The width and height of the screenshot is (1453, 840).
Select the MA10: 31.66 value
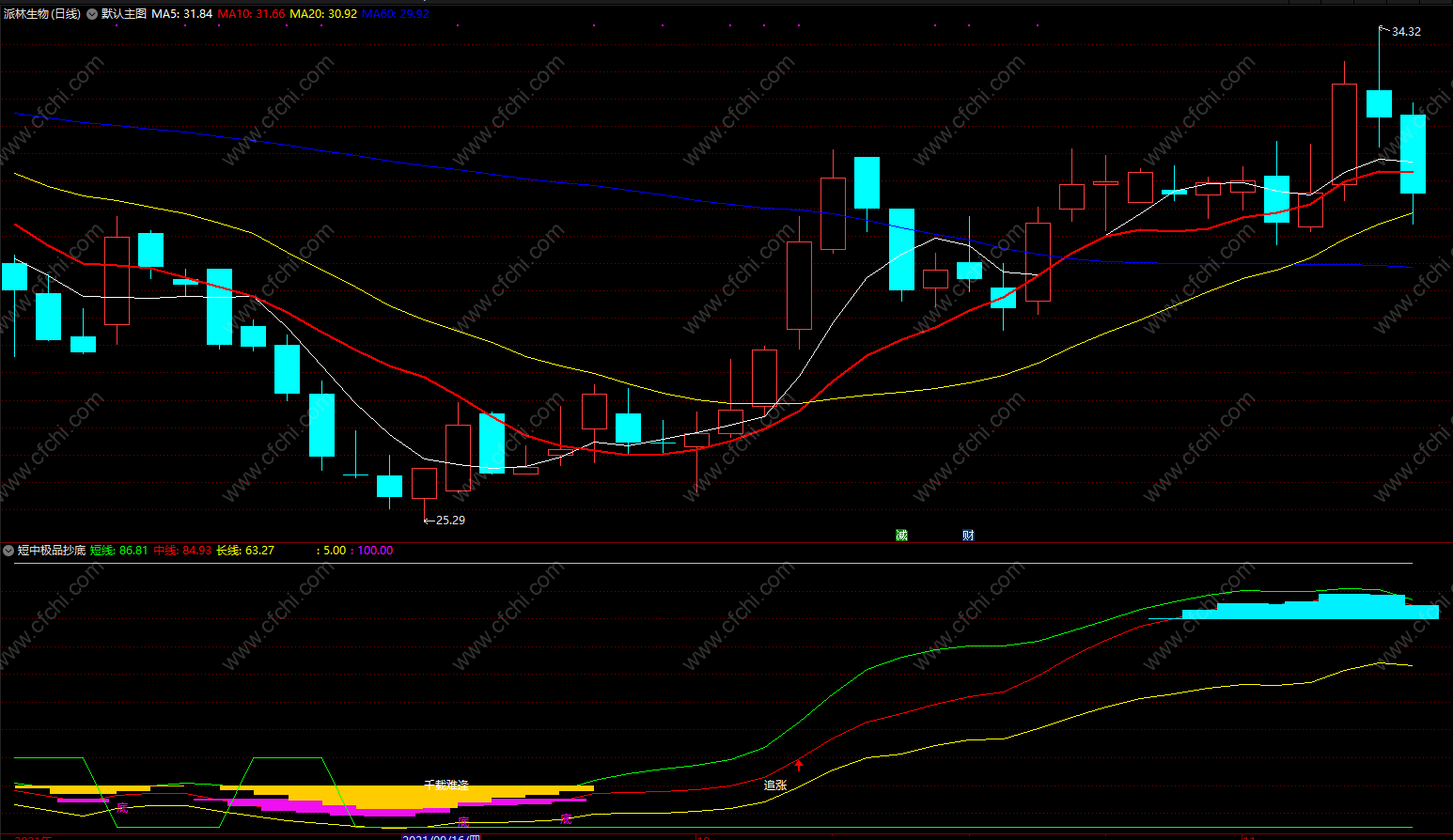(251, 14)
